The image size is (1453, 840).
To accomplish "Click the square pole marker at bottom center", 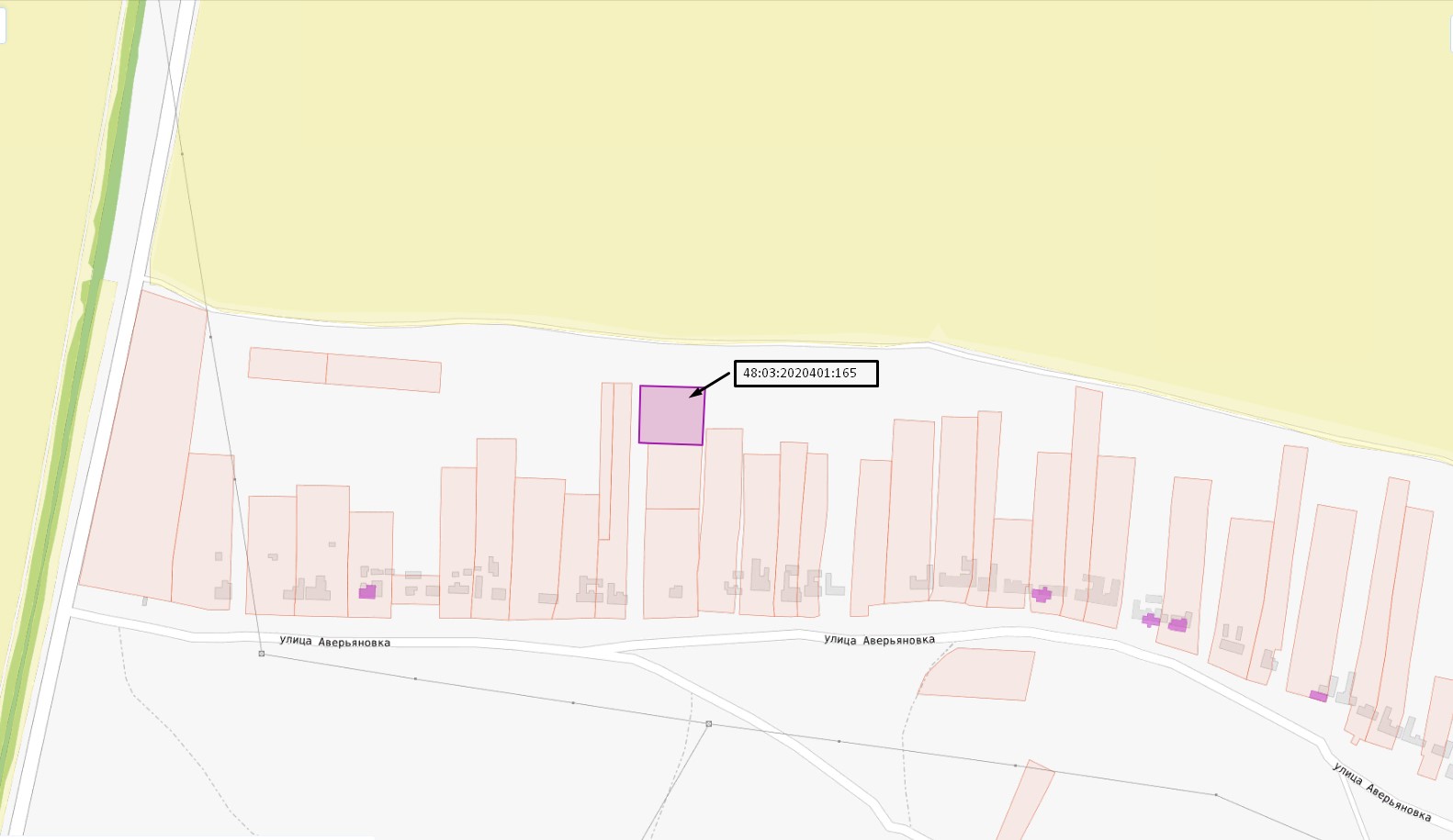I will click(x=709, y=723).
